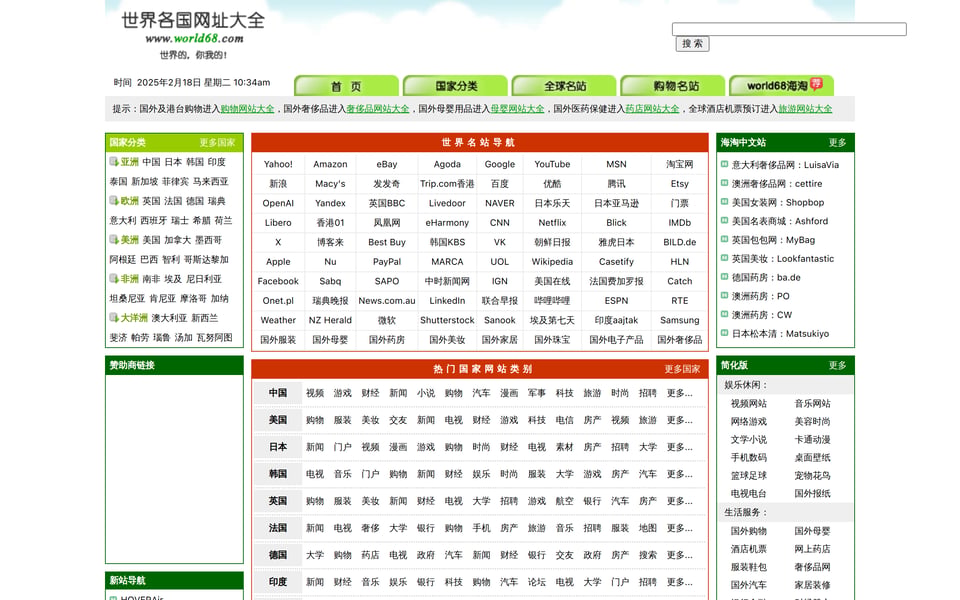Screen dimensions: 960x600
Task: Open the Wikipedia link
Action: pyautogui.click(x=552, y=261)
